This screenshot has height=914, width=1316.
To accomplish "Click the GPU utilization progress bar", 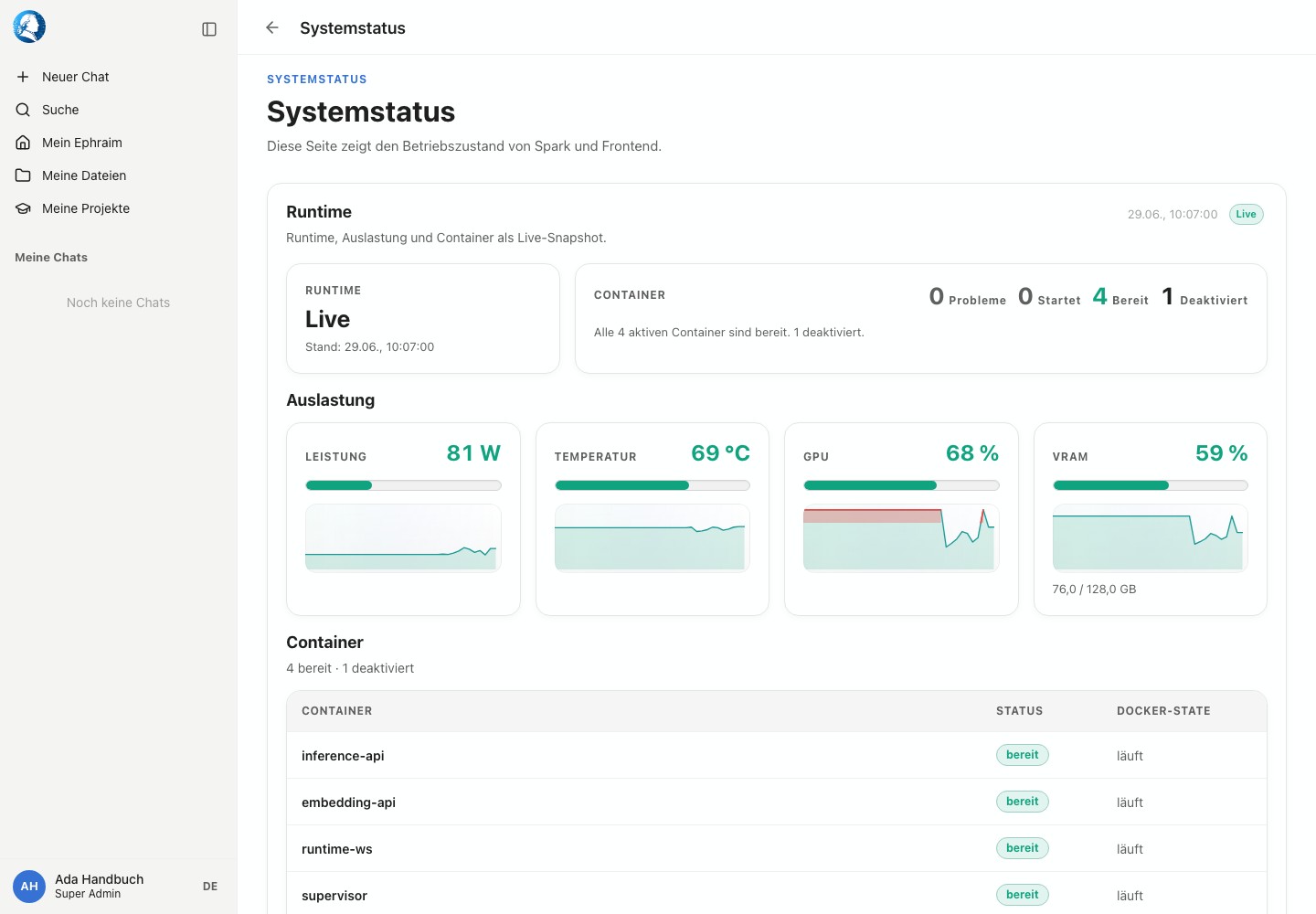I will (901, 485).
